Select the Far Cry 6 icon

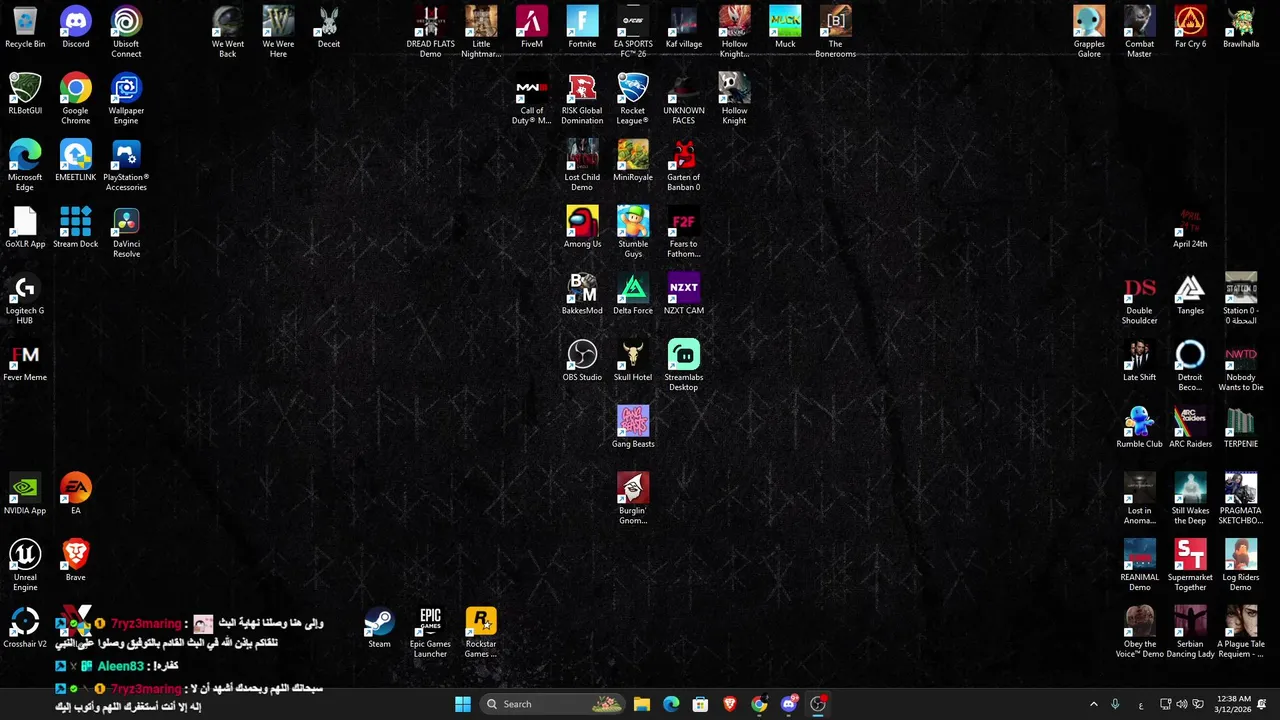coord(1190,27)
